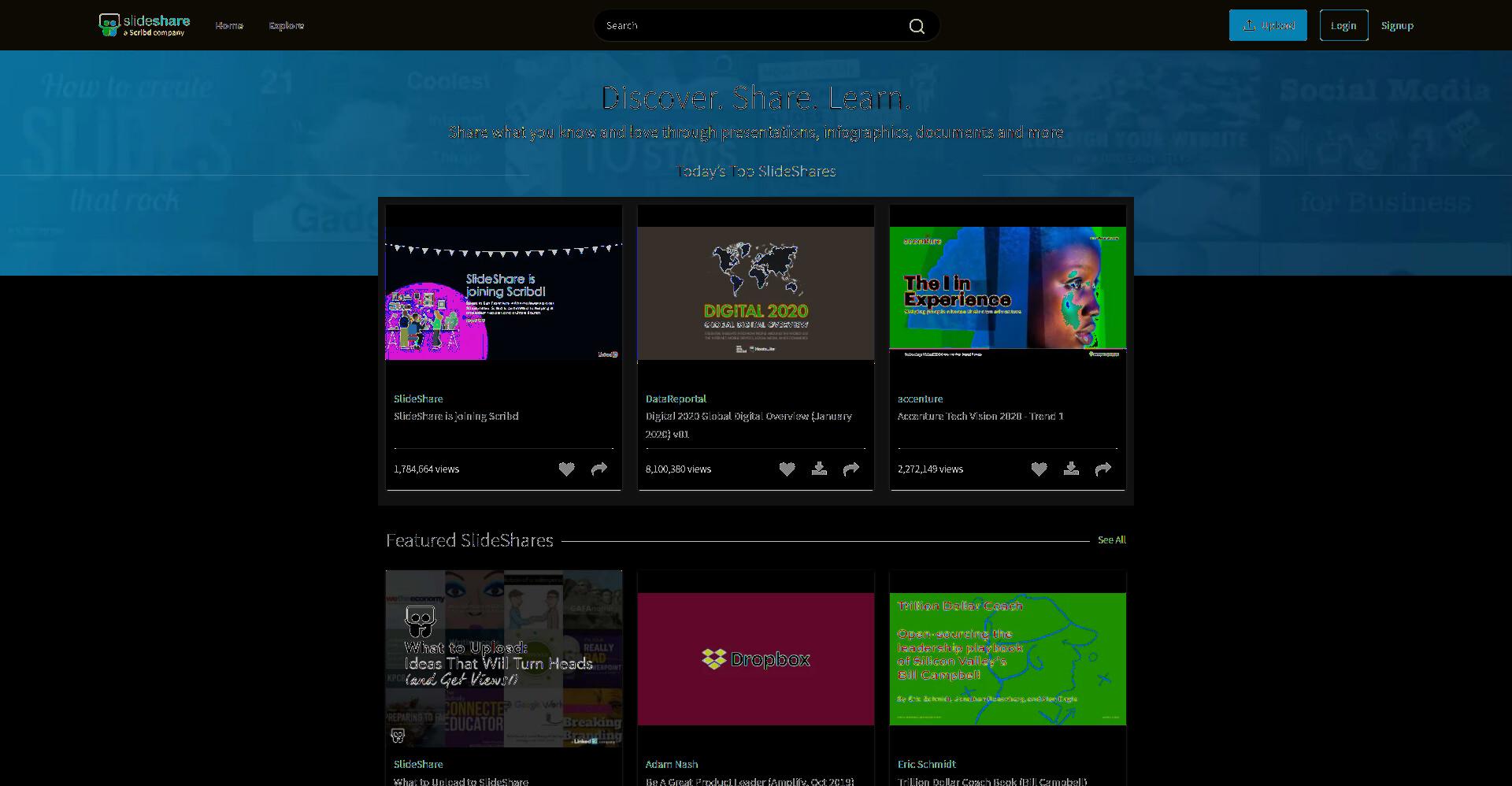The width and height of the screenshot is (1512, 786).
Task: Like the SlideShare is joining Scribd card
Action: pyautogui.click(x=566, y=469)
